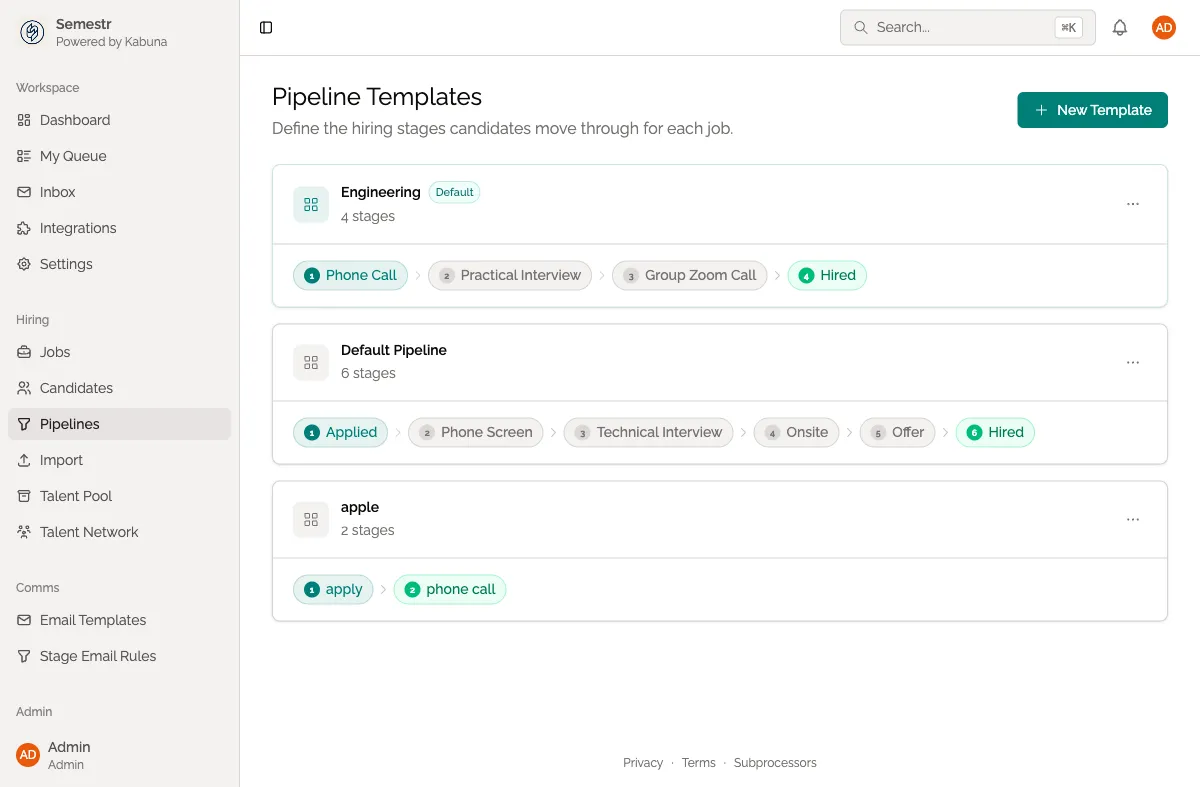
Task: Open Email Templates under Comms
Action: (93, 620)
